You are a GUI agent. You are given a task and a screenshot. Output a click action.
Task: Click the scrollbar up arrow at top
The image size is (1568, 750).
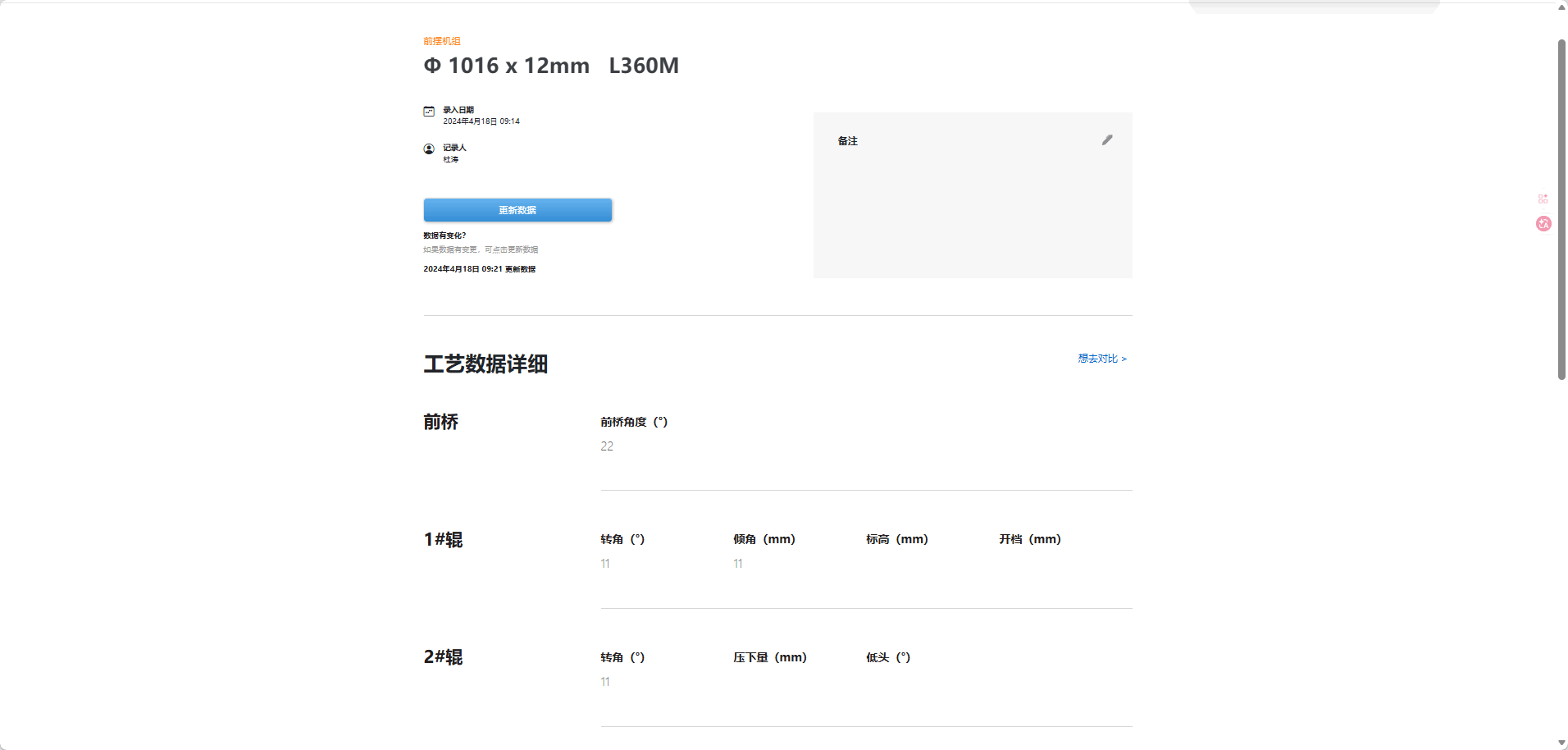tap(1561, 7)
